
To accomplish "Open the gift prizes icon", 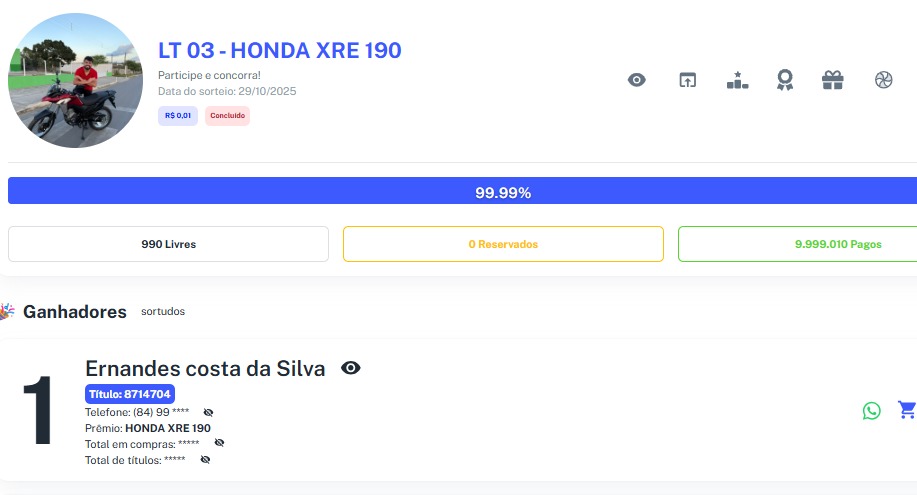I will click(x=833, y=80).
